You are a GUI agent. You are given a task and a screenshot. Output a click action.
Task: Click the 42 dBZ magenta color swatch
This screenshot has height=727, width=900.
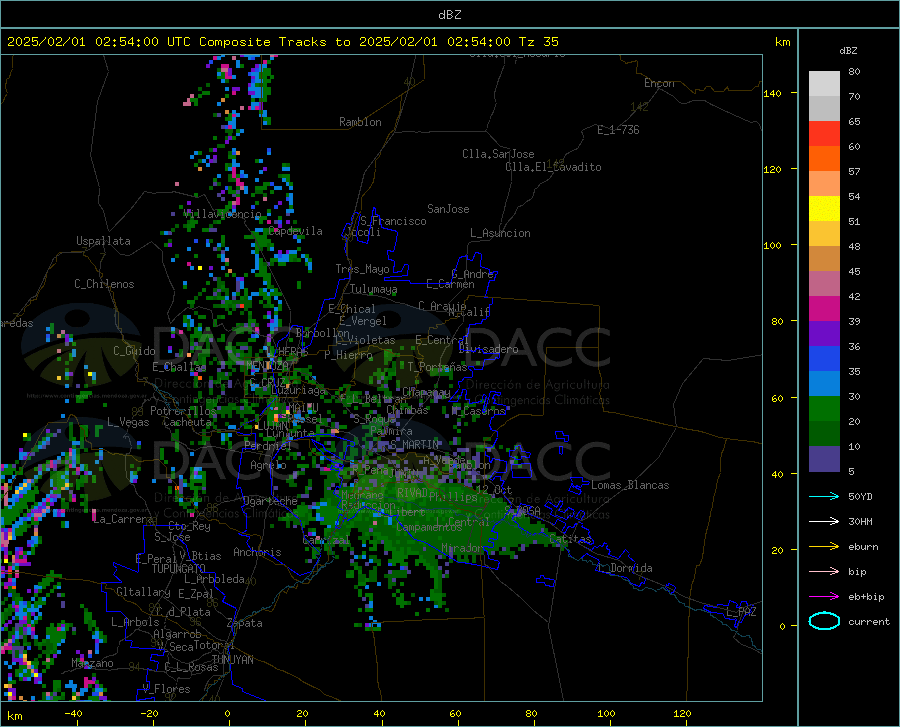click(824, 309)
